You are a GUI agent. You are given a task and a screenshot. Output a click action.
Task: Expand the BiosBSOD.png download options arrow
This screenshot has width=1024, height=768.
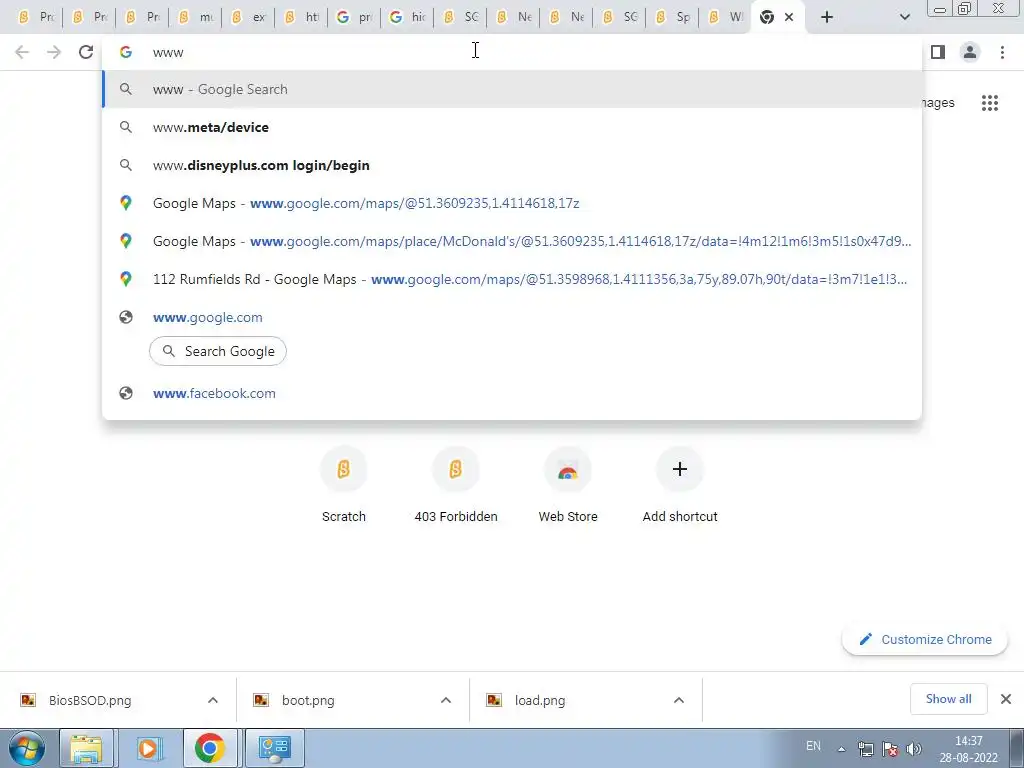point(213,700)
